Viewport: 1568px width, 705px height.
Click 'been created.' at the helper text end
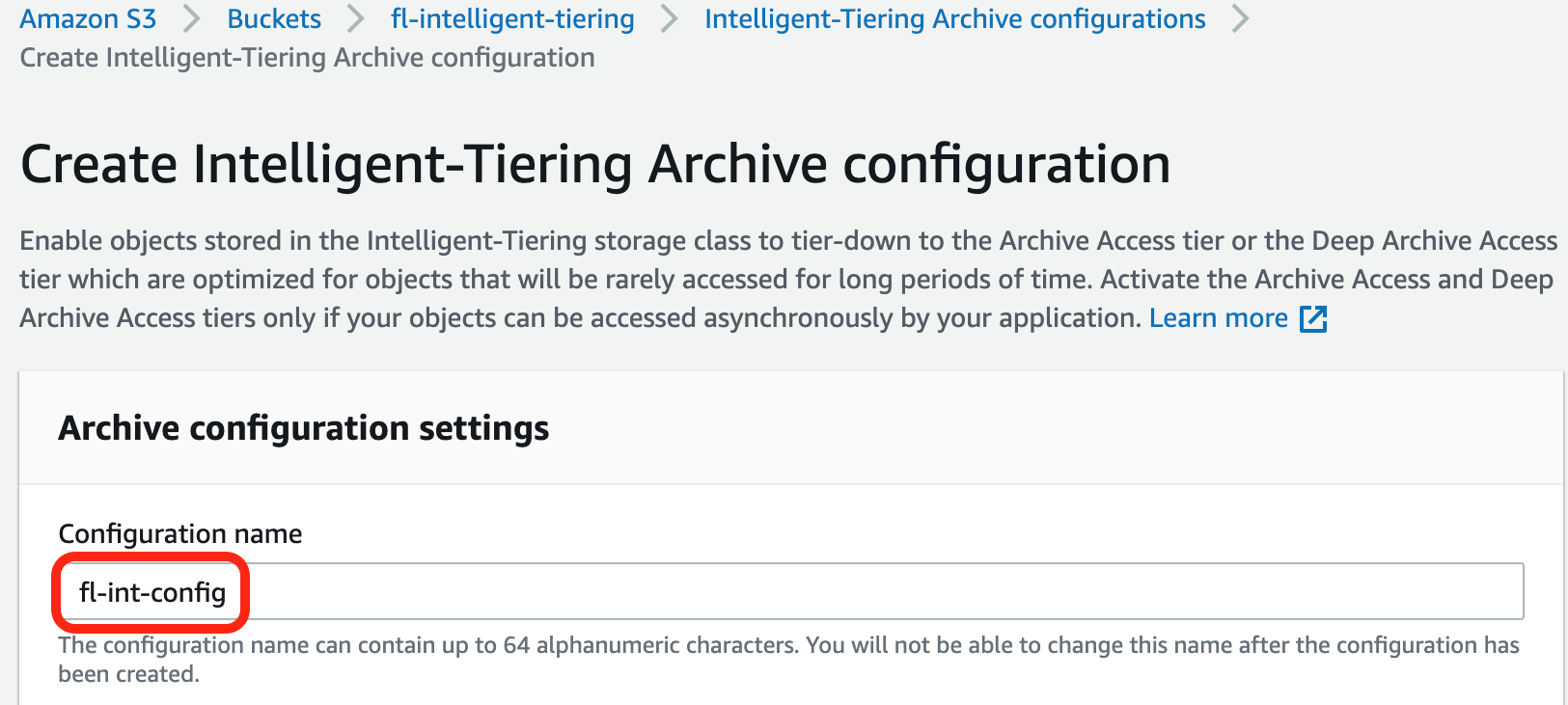coord(128,674)
